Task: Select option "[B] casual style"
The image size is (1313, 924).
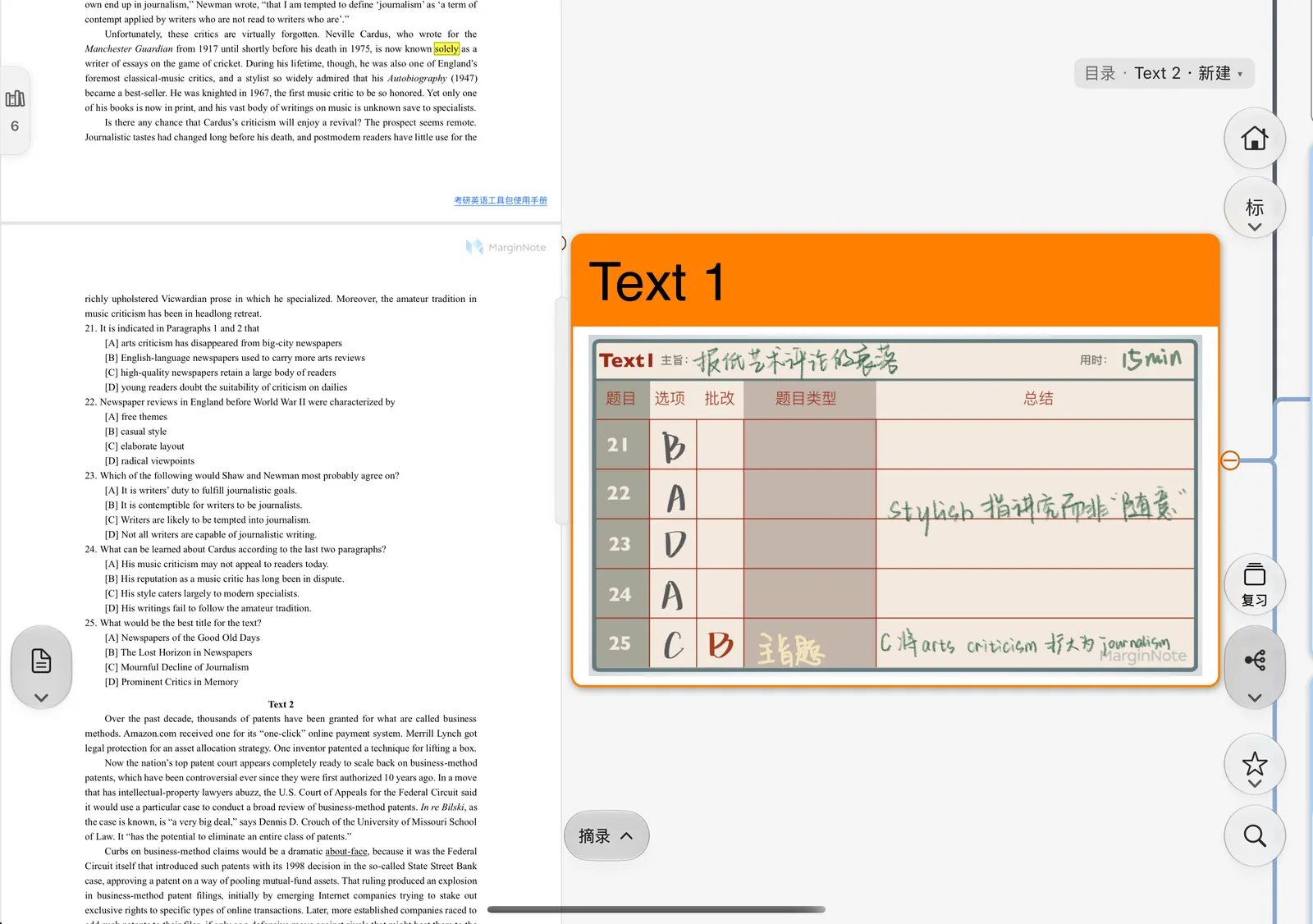Action: pos(135,432)
